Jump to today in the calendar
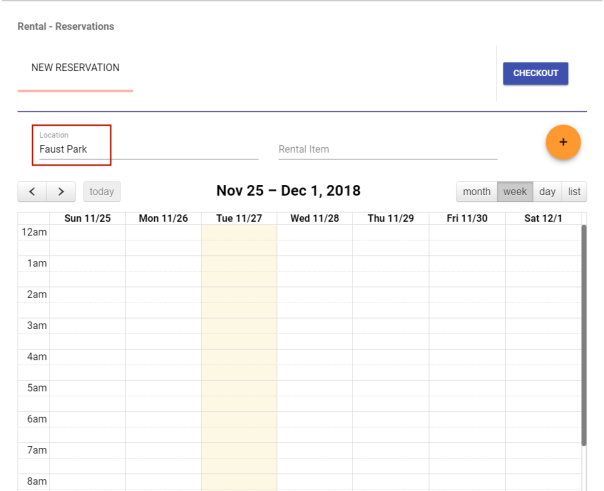 102,191
